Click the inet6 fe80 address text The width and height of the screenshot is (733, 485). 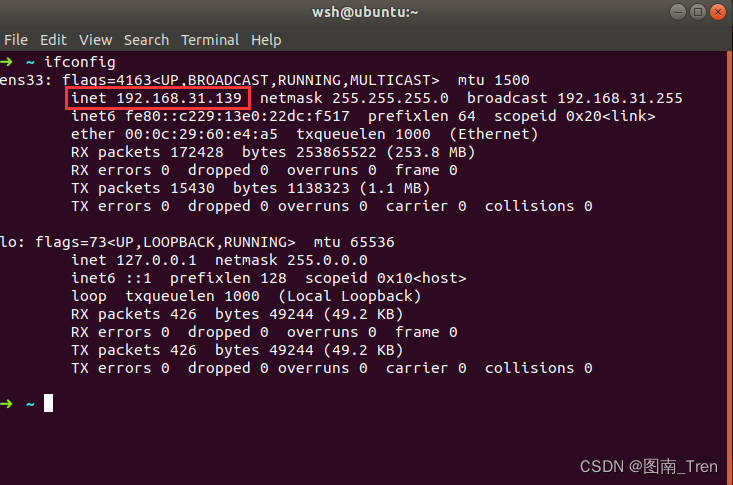237,116
